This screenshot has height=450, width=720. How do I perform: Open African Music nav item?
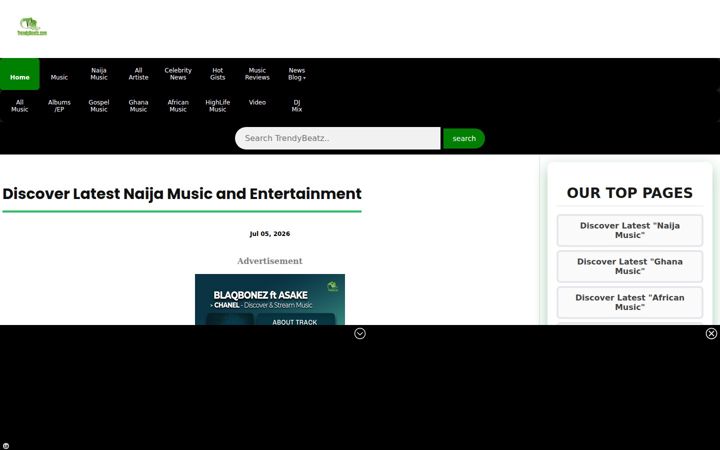pos(178,106)
